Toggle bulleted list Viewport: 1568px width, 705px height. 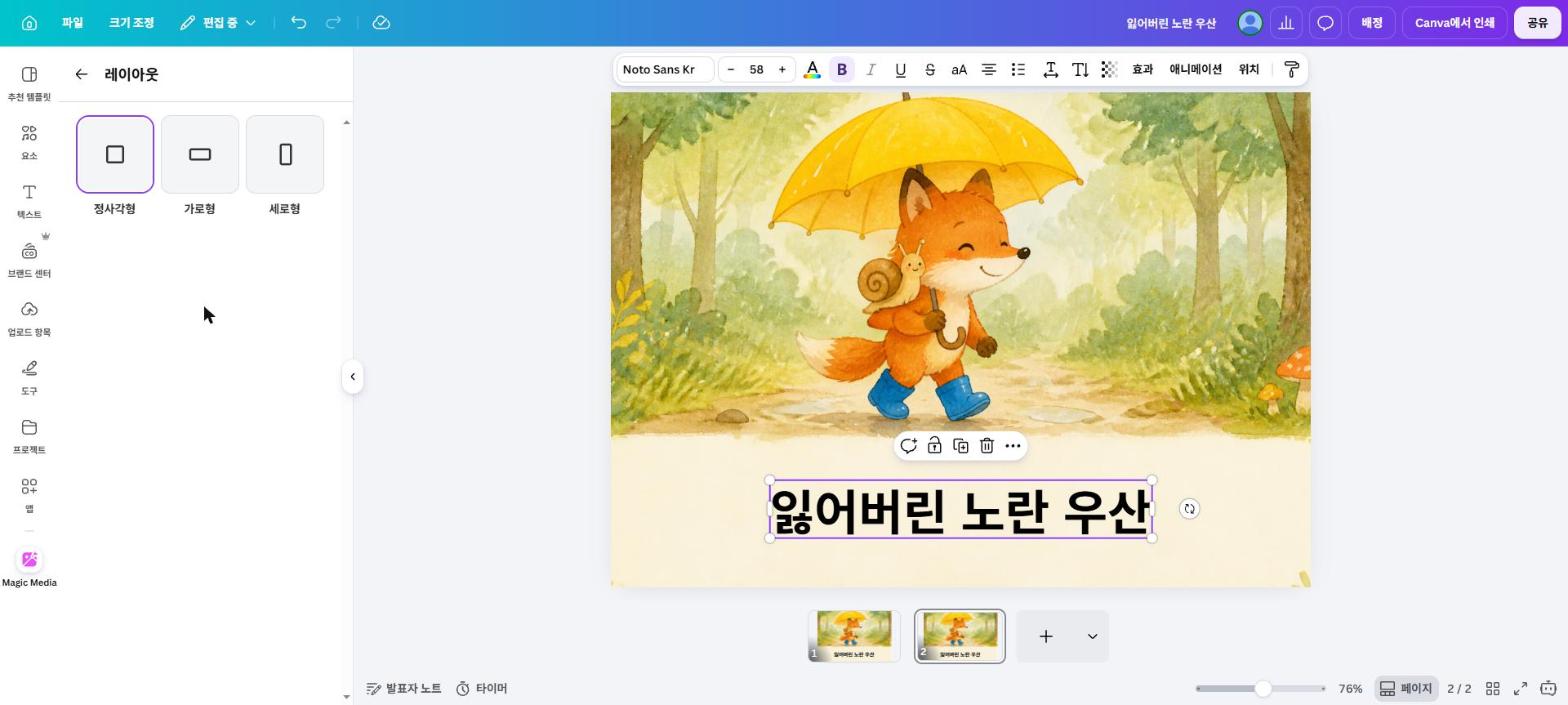pyautogui.click(x=1018, y=69)
